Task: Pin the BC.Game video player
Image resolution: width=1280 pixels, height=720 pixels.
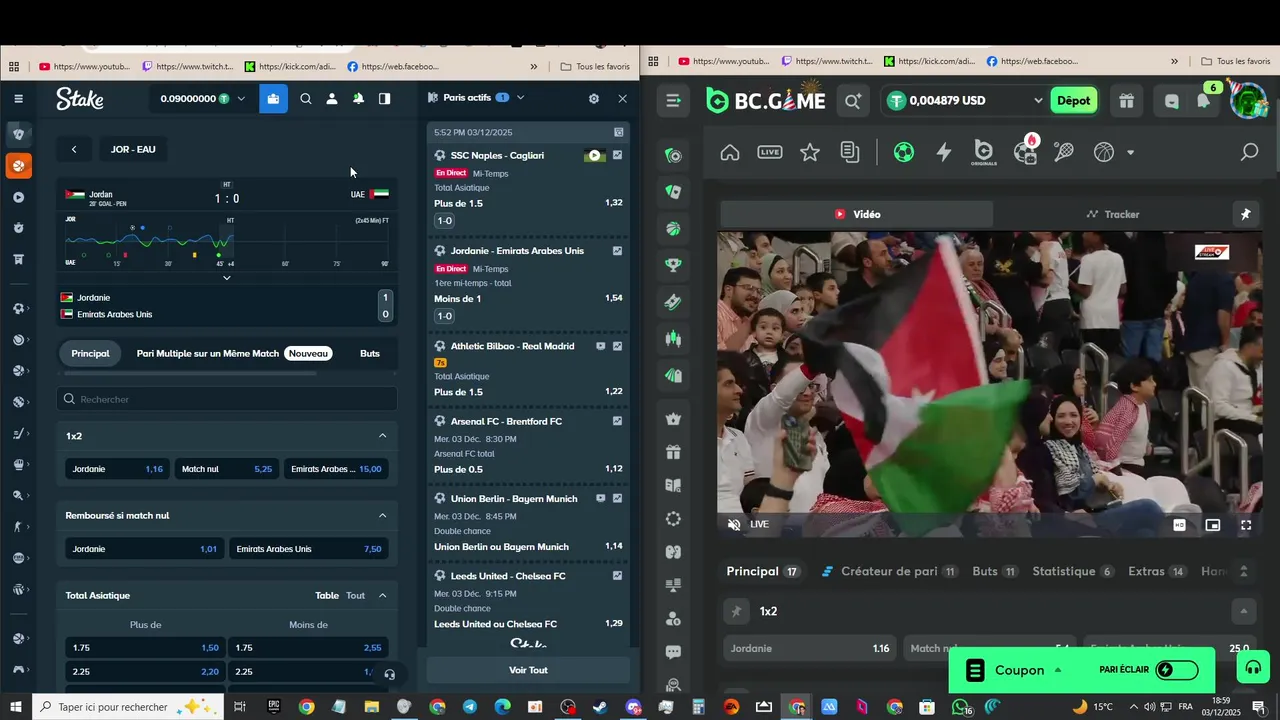Action: [x=1246, y=214]
